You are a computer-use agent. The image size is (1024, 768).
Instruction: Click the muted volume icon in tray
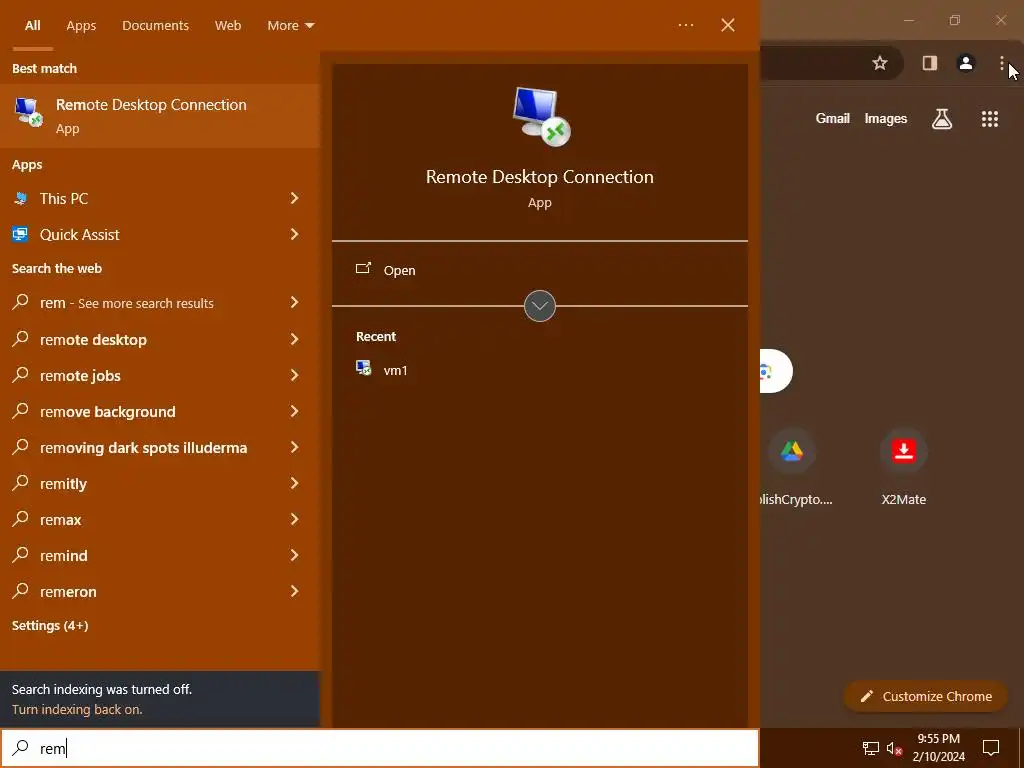pos(894,748)
